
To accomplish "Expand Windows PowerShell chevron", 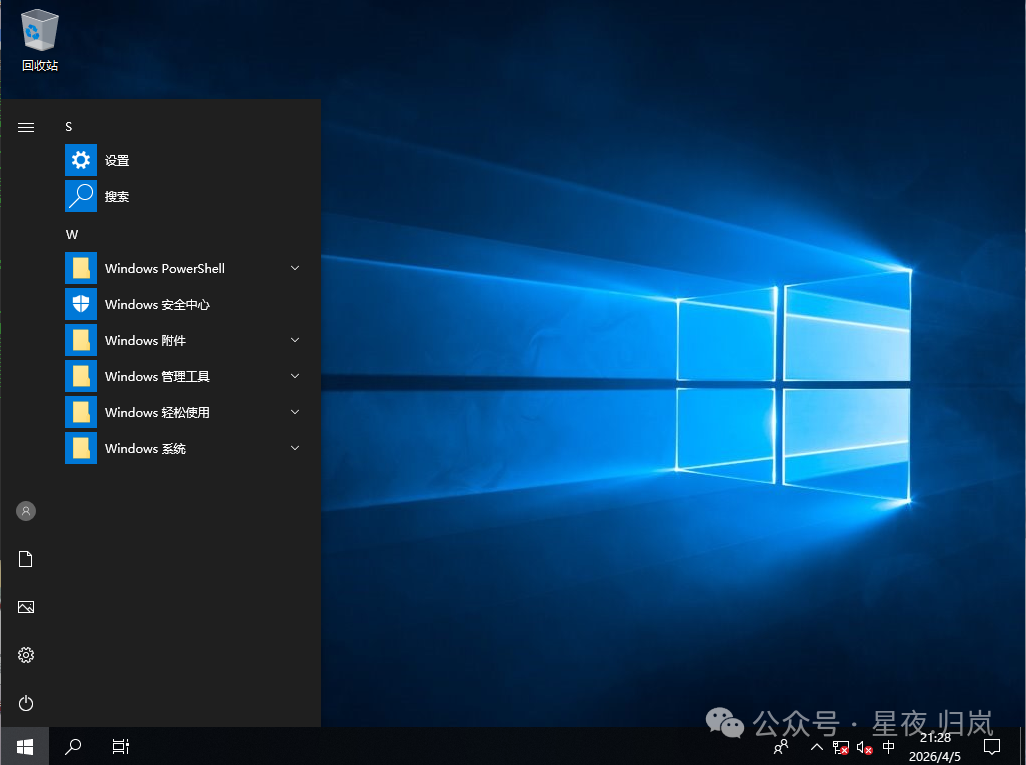I will [x=295, y=268].
